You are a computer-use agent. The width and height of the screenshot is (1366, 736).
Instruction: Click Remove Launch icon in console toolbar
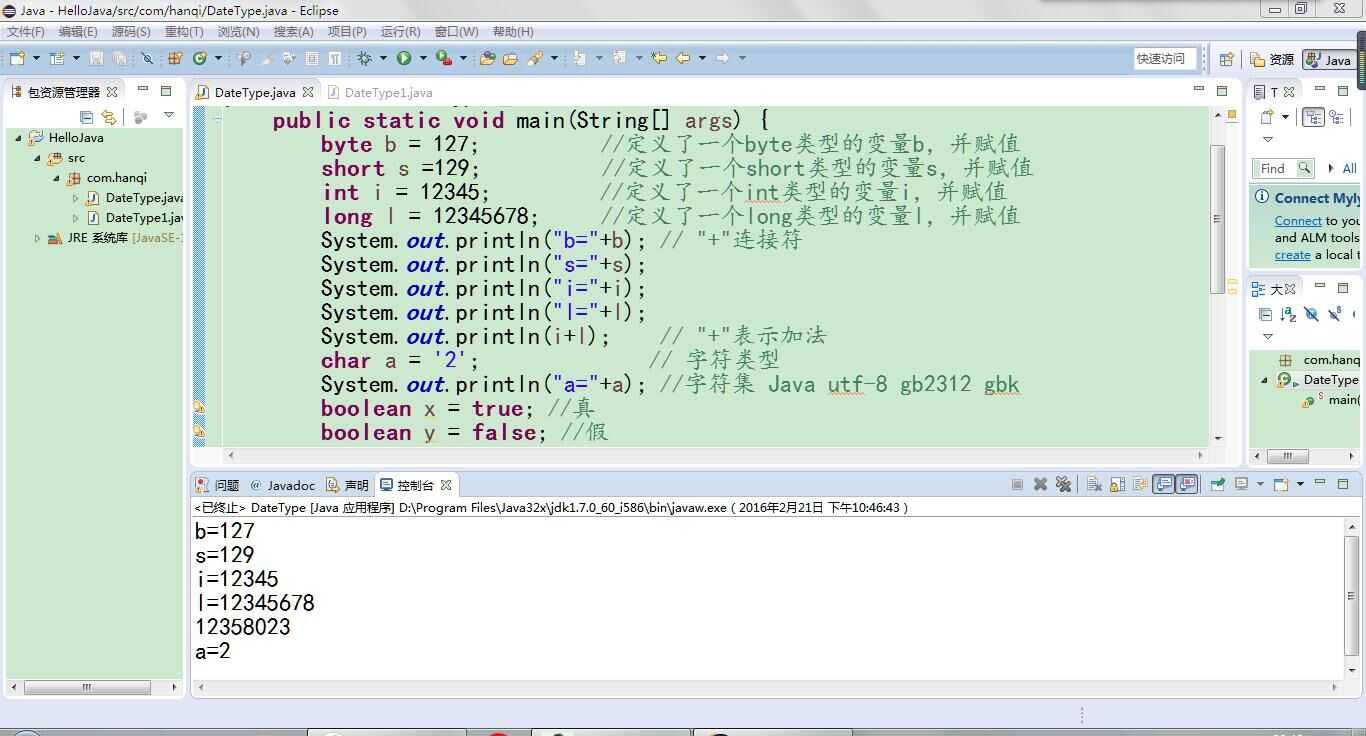tap(1040, 484)
